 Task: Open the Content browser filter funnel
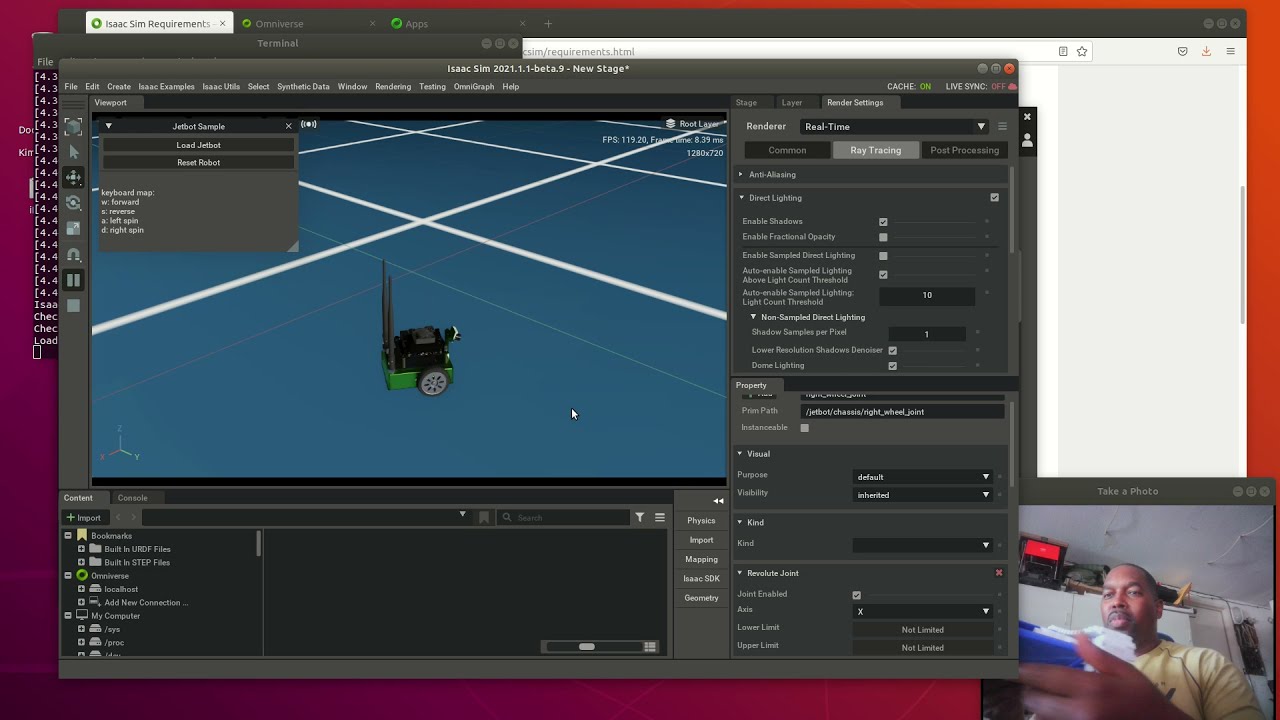(639, 517)
